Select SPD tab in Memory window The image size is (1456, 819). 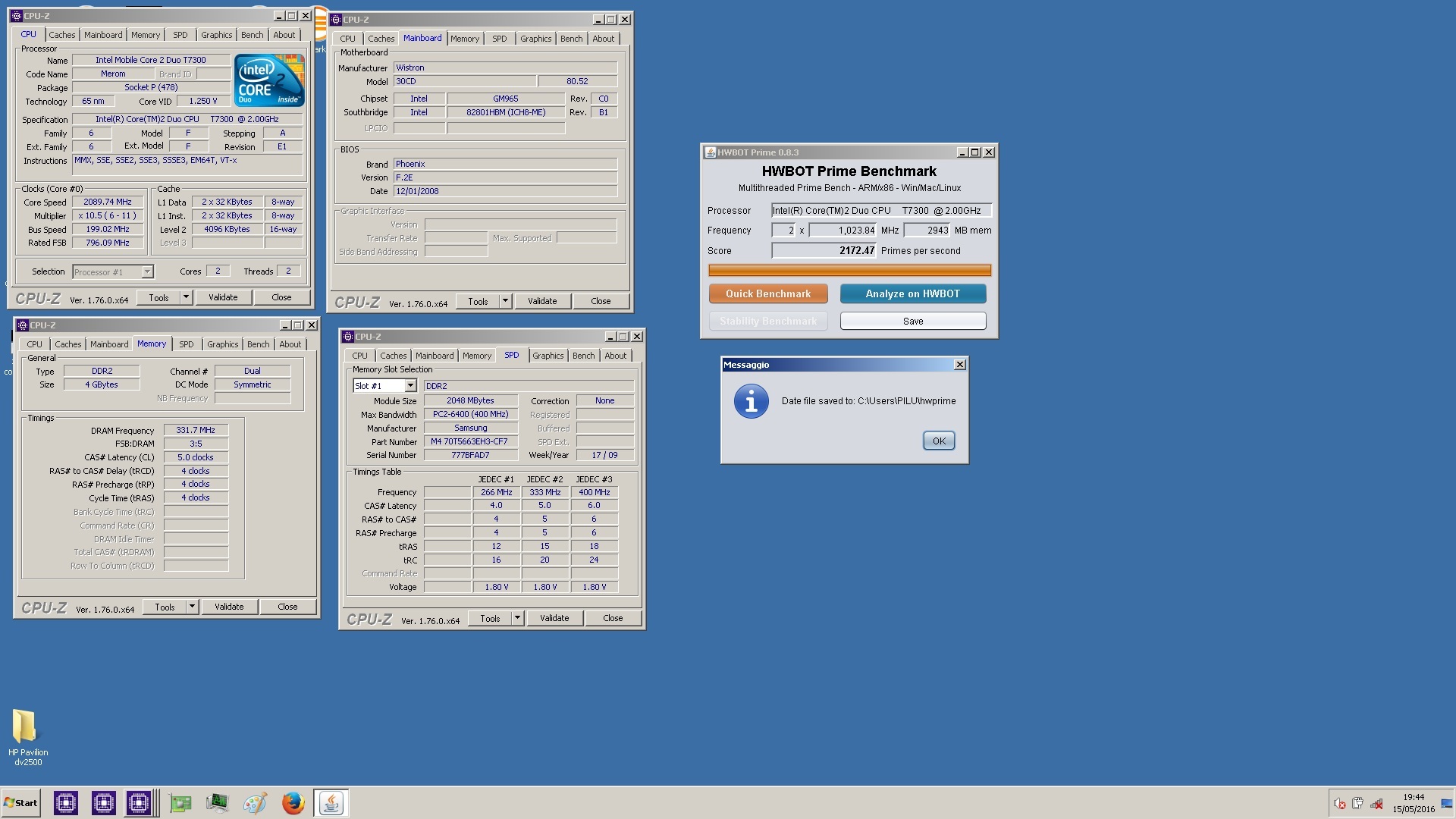pyautogui.click(x=187, y=344)
